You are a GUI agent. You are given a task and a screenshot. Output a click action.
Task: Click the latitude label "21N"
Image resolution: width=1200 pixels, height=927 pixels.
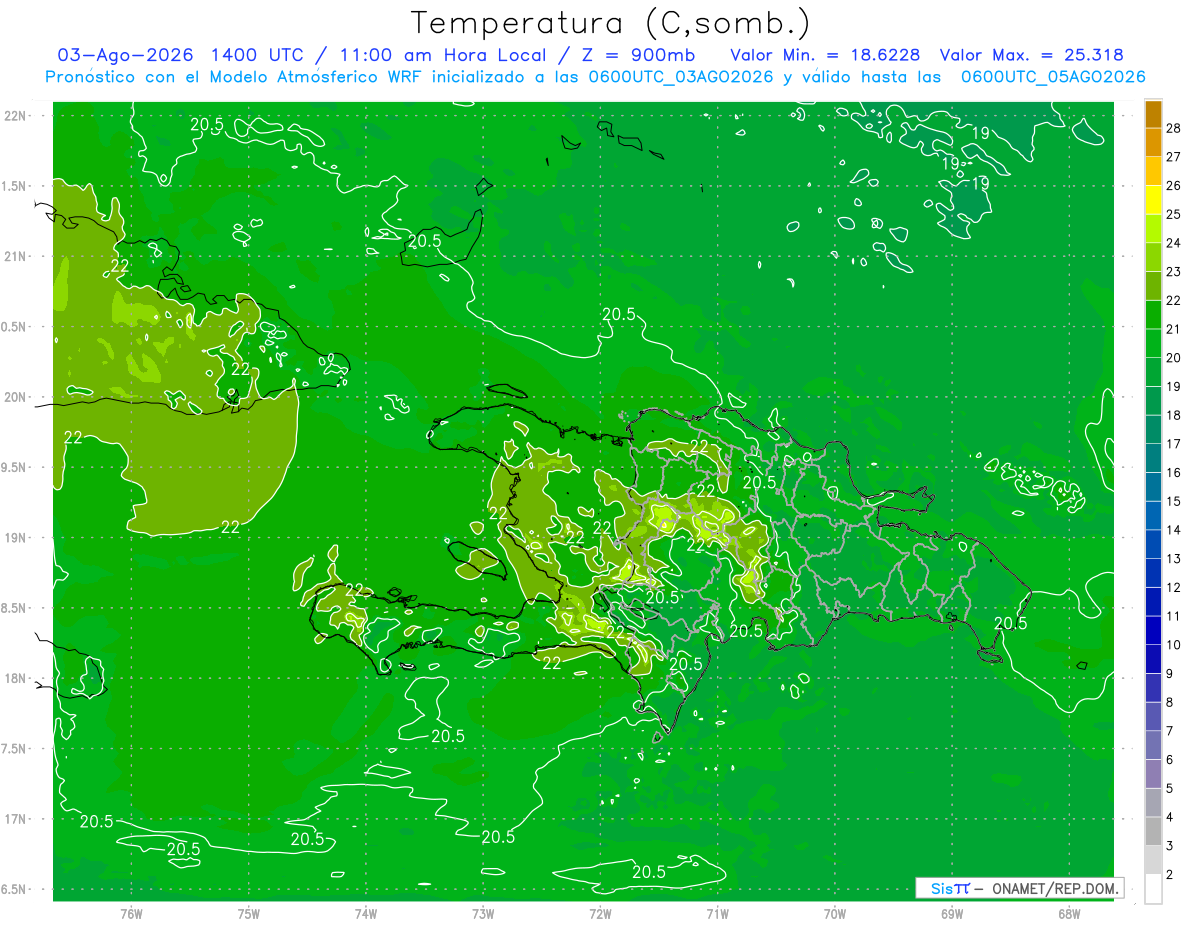[15, 257]
